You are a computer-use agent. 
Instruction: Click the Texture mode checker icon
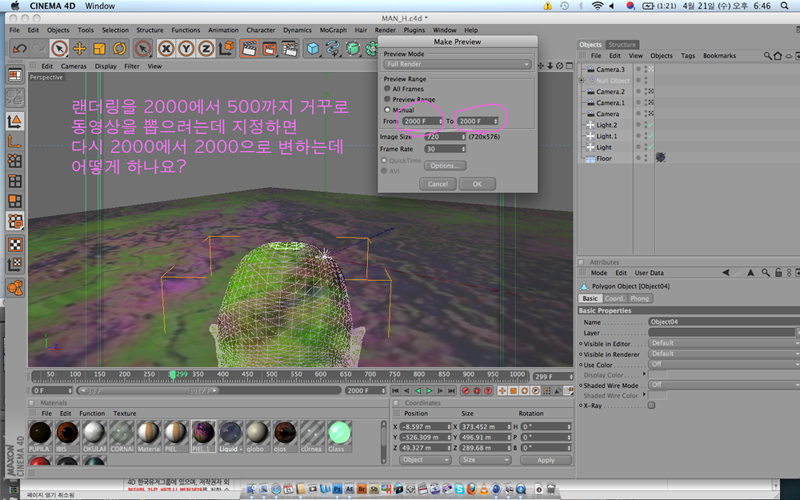tap(15, 245)
